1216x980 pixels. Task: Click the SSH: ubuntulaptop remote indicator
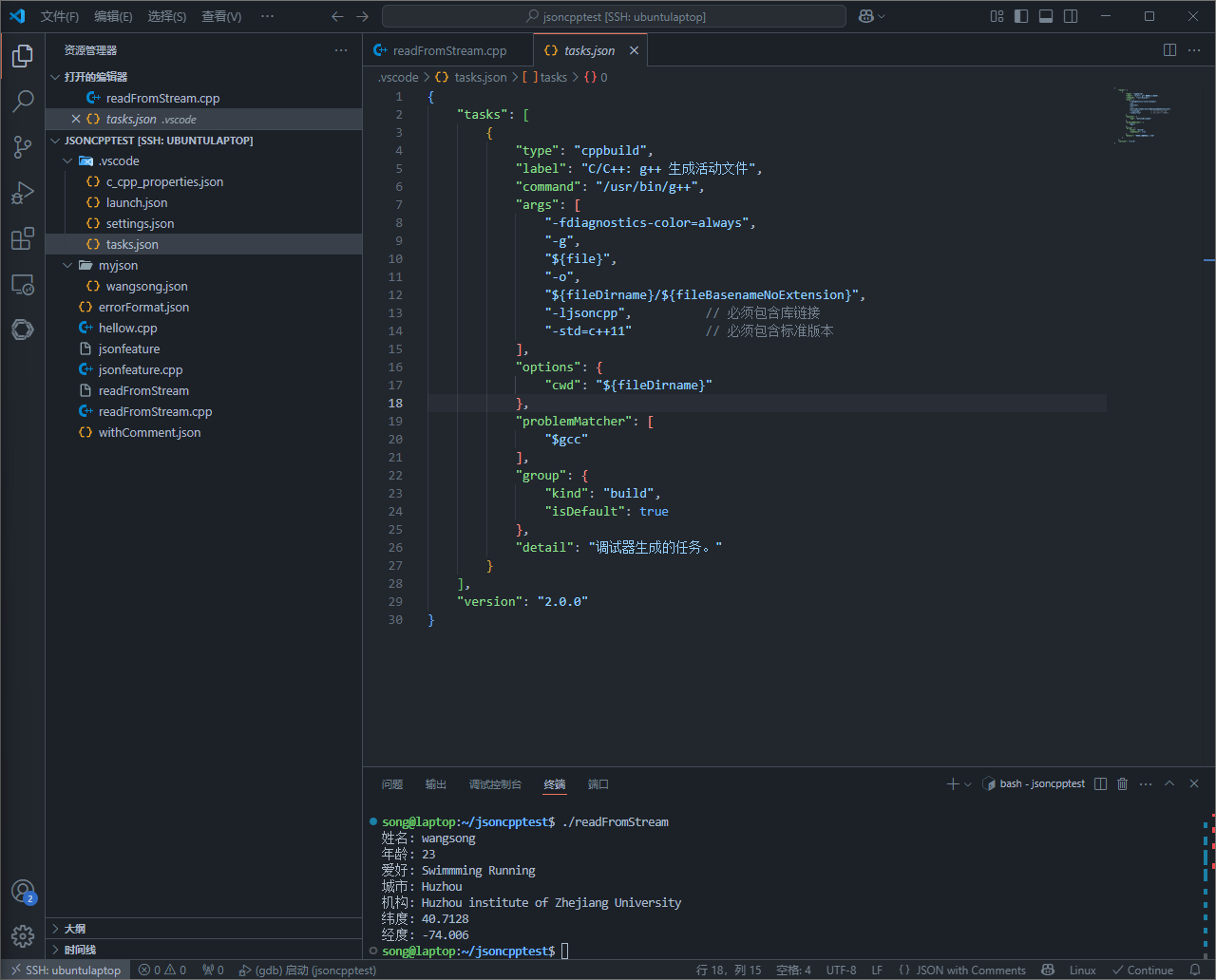click(66, 971)
